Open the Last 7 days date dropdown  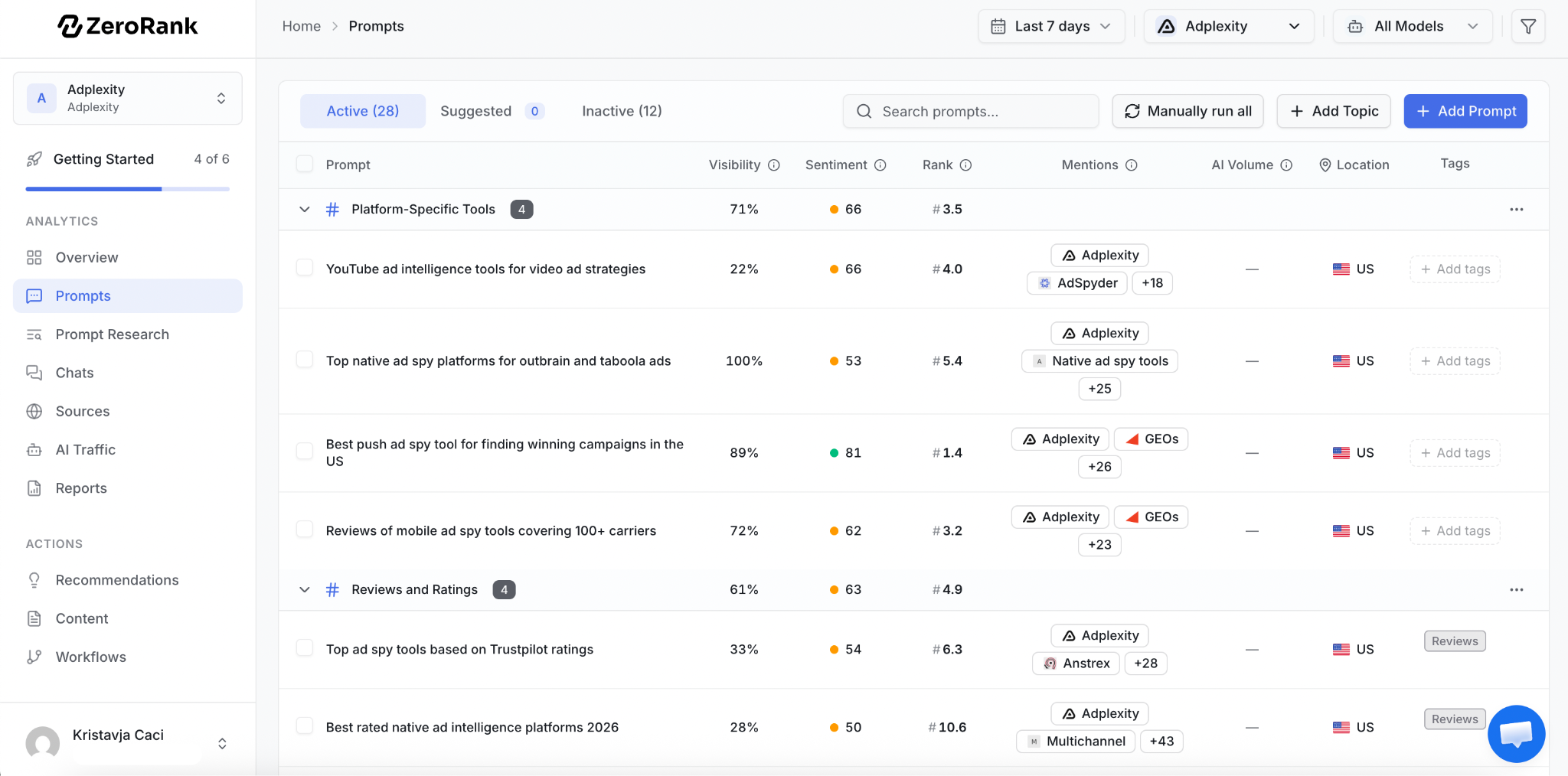click(1051, 27)
